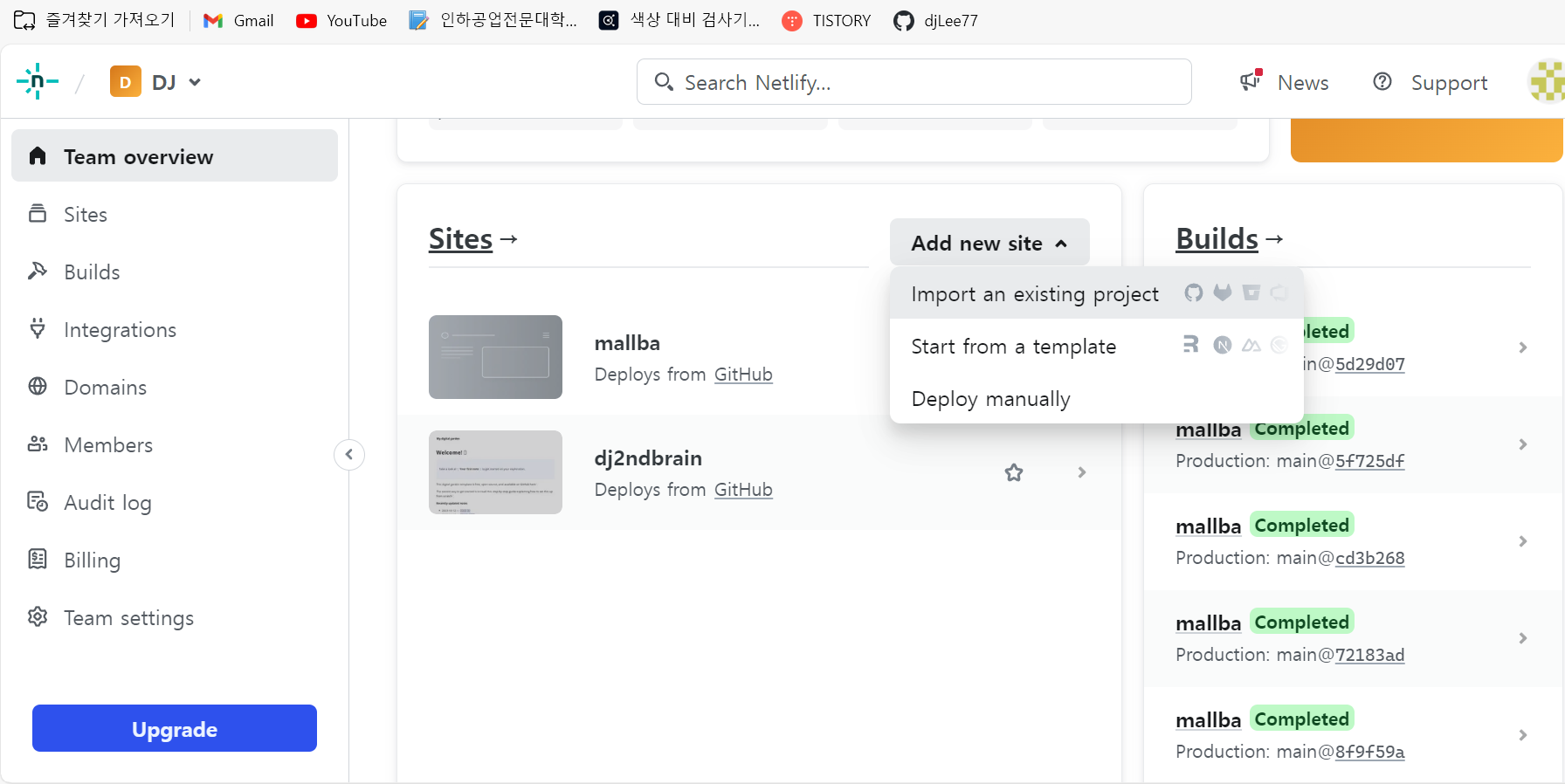Click the Nuxt icon in template row
The image size is (1565, 784).
pos(1251,345)
